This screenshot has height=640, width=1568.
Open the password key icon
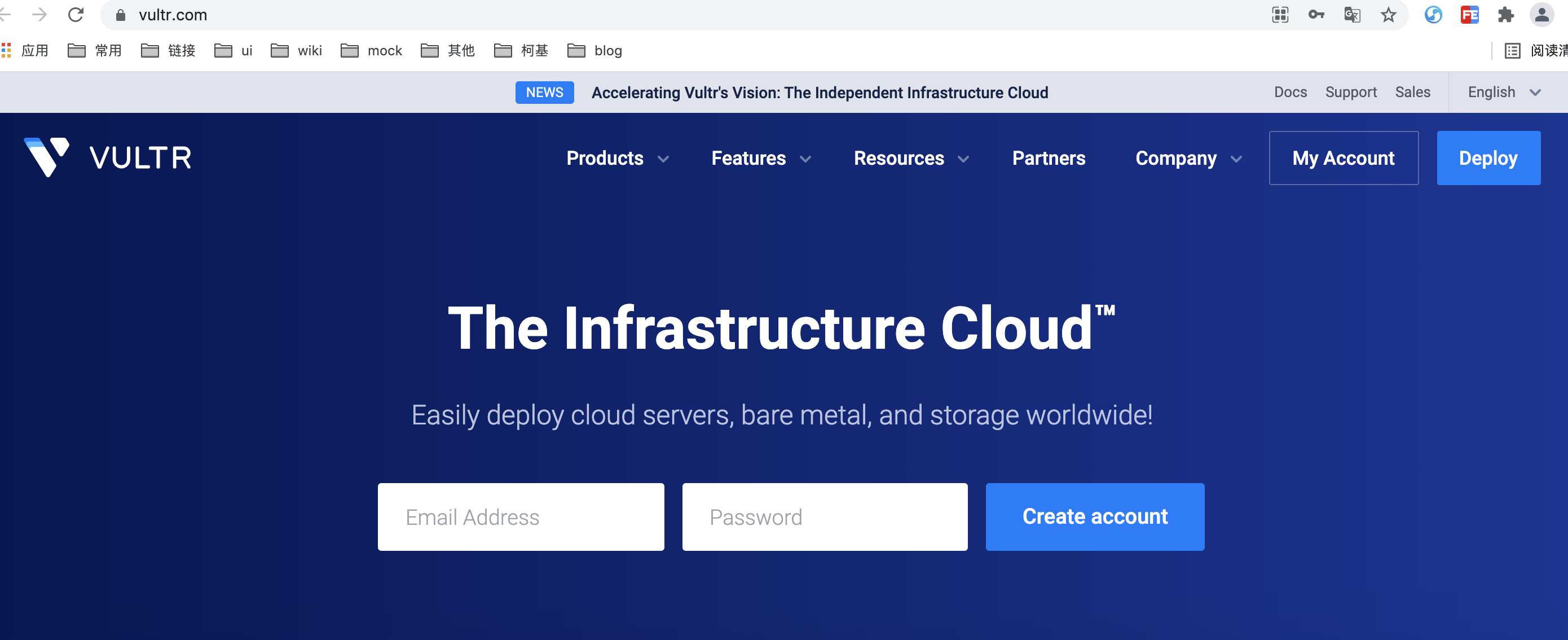pos(1316,15)
